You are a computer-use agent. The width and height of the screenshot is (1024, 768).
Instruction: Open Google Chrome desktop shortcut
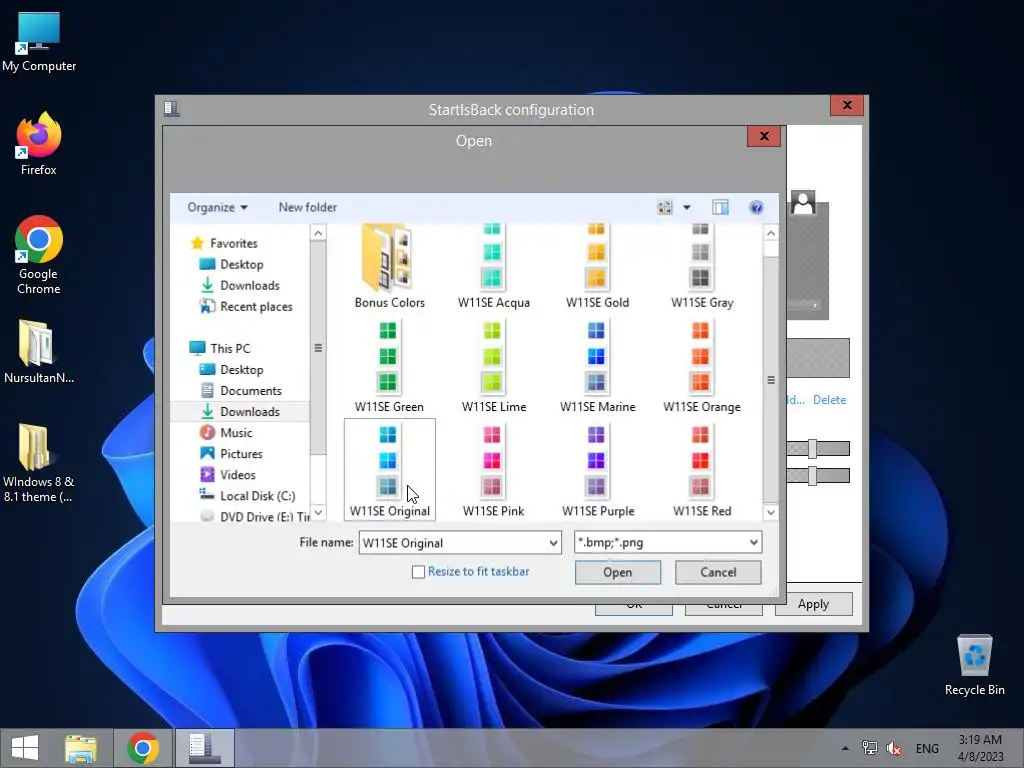click(39, 255)
